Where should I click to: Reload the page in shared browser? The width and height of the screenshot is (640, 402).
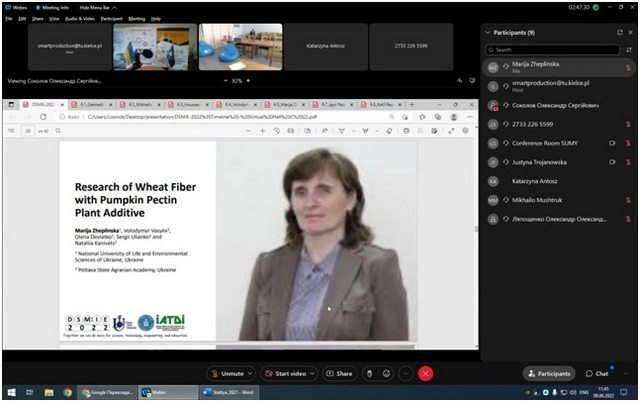pos(43,117)
